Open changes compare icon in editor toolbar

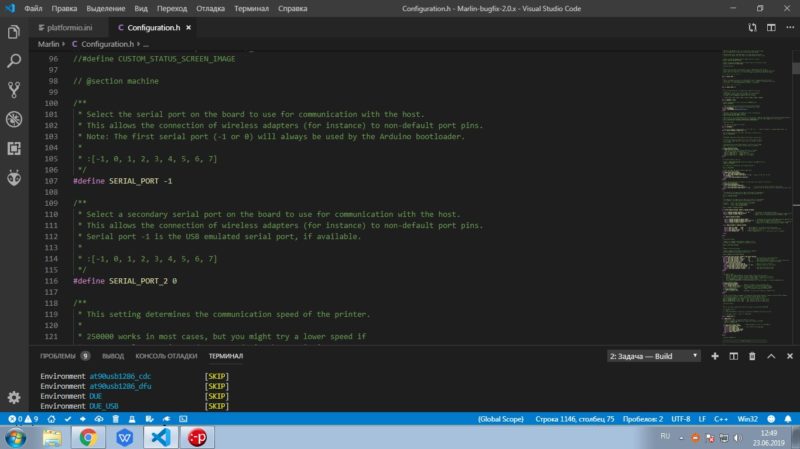click(752, 28)
